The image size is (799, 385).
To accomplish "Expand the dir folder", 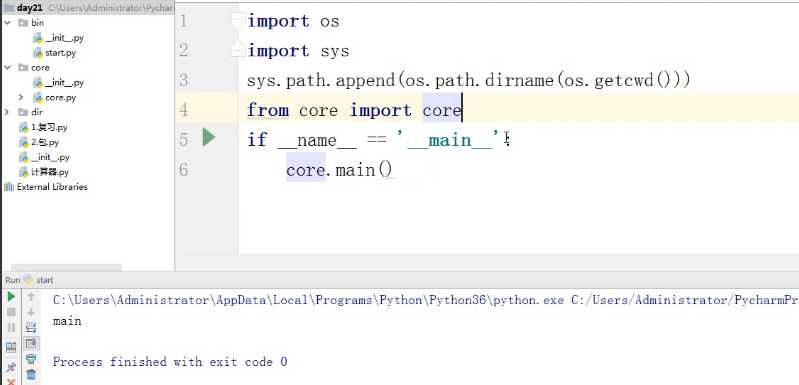I will click(7, 112).
